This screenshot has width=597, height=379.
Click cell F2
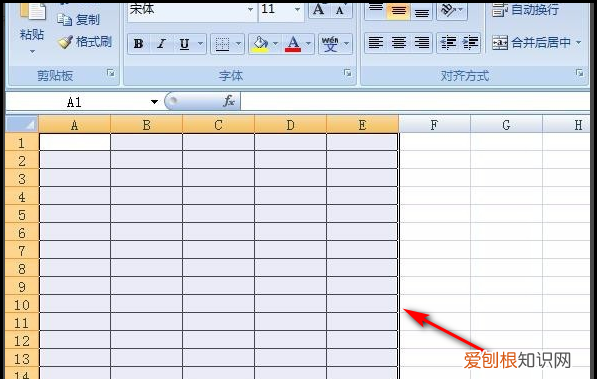point(434,160)
